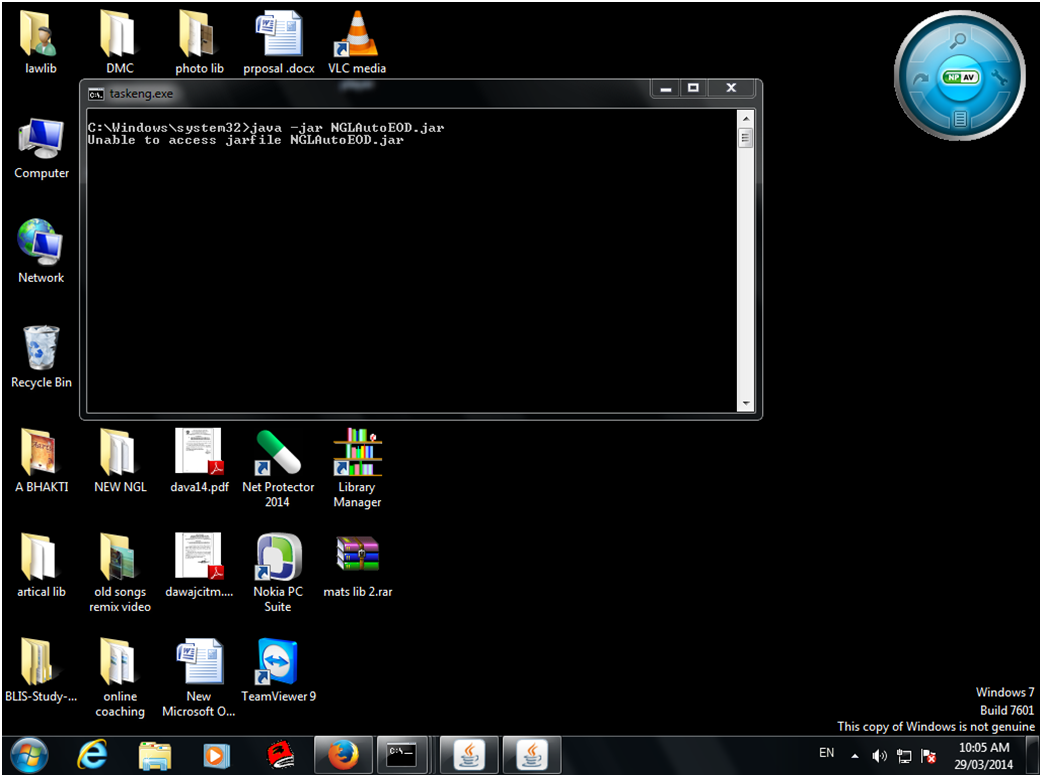Show hidden system tray icons
The width and height of the screenshot is (1042, 777).
pyautogui.click(x=854, y=756)
